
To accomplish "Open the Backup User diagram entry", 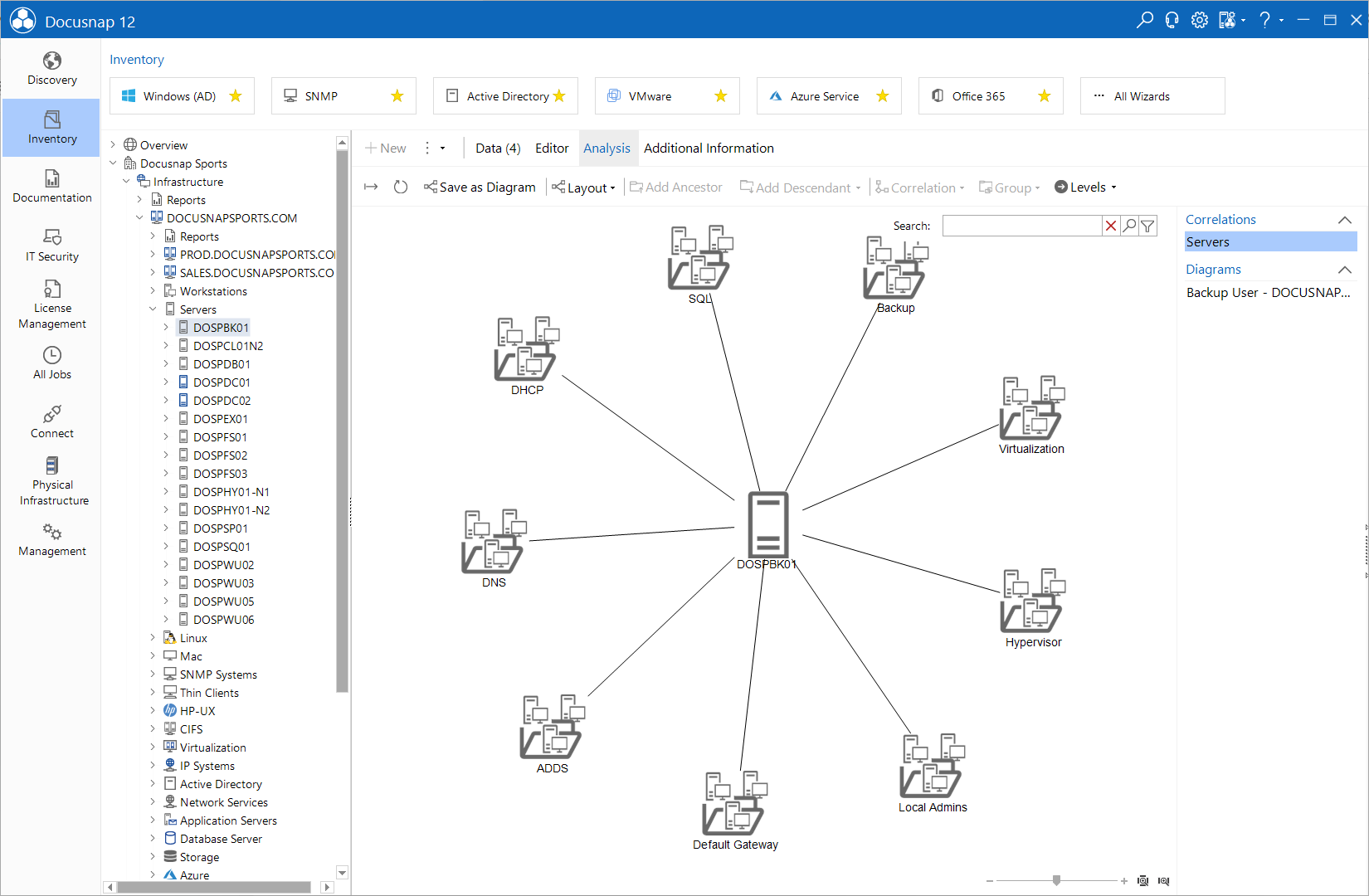I will [1269, 293].
